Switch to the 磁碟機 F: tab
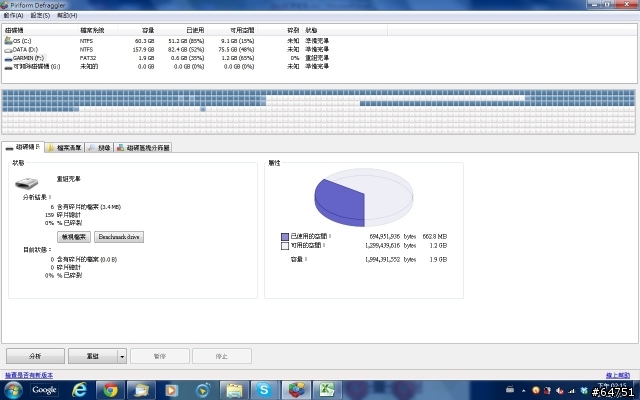Image resolution: width=640 pixels, height=400 pixels. pyautogui.click(x=23, y=147)
